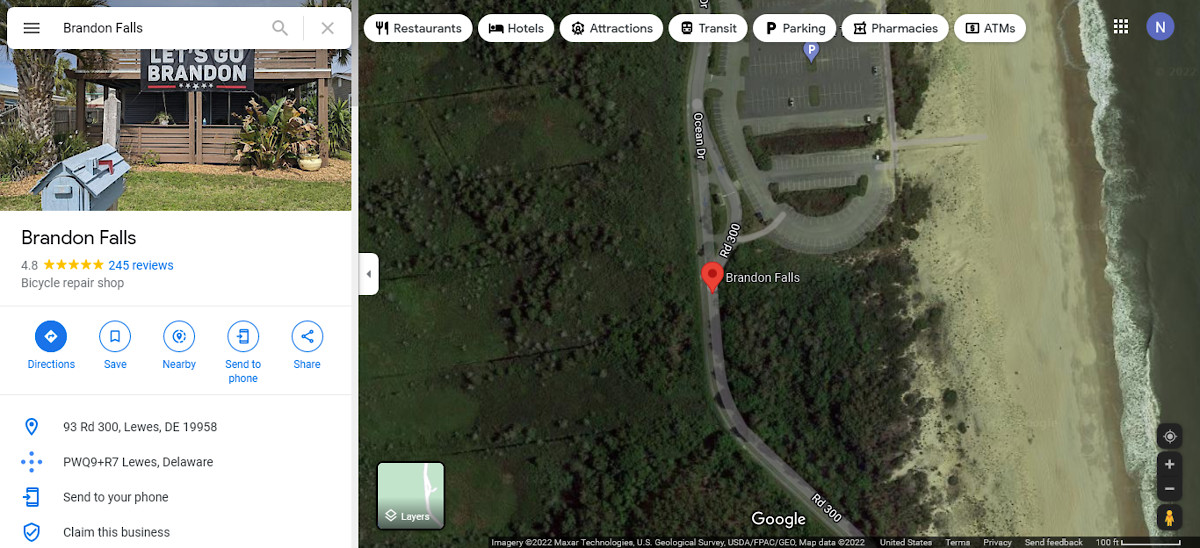Open the hamburger main menu
This screenshot has width=1200, height=548.
[x=31, y=28]
